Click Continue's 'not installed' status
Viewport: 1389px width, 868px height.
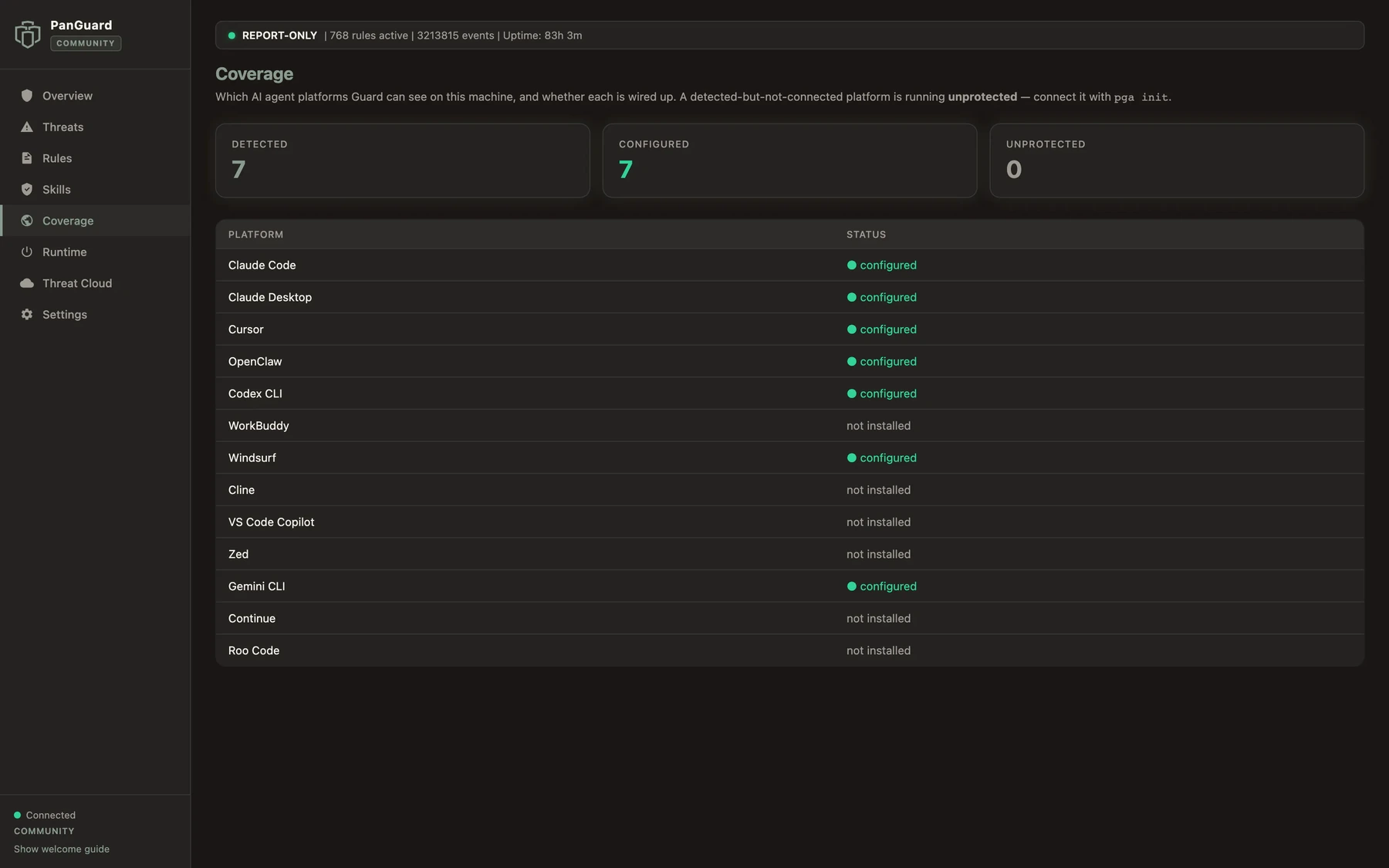pos(878,619)
